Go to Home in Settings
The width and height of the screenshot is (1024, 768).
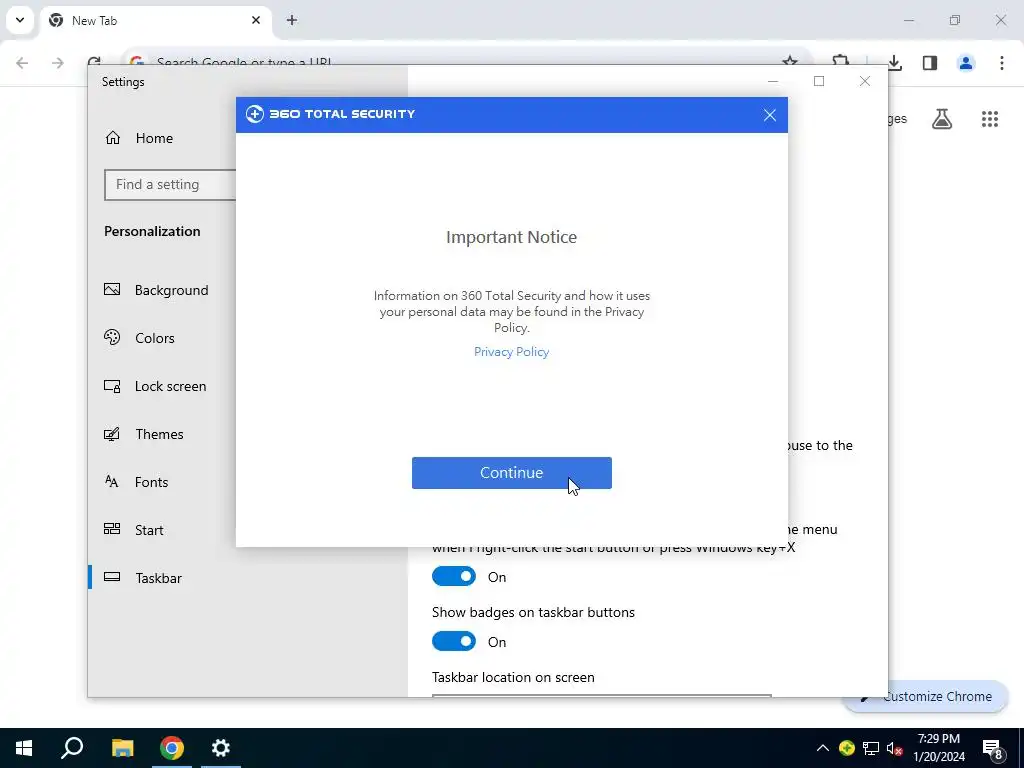click(154, 138)
